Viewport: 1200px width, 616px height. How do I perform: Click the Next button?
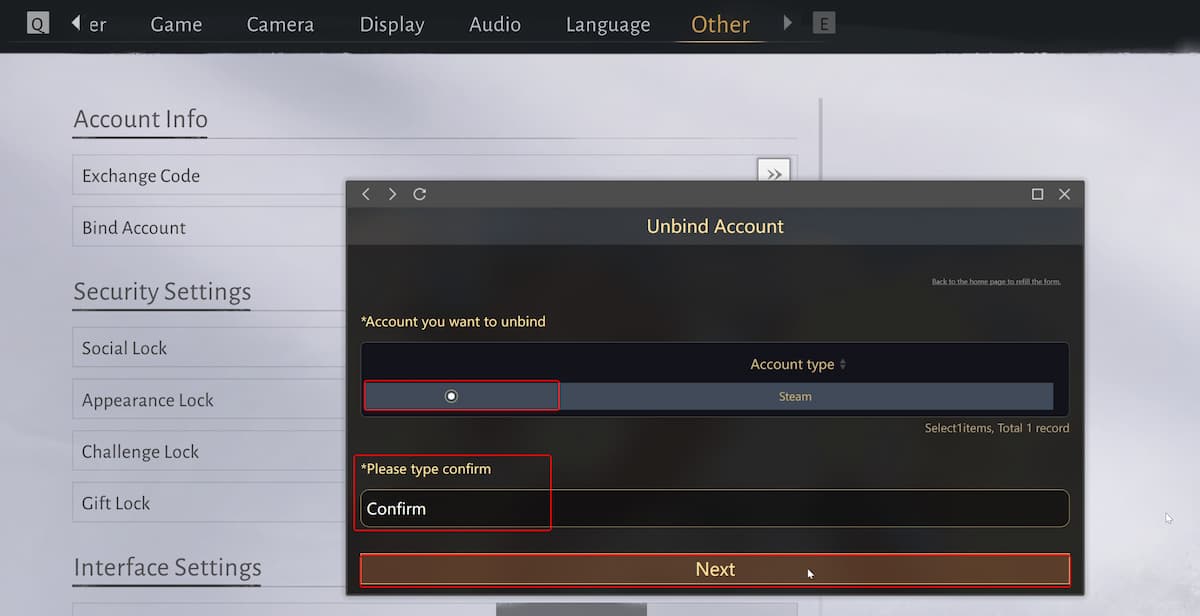(x=714, y=569)
